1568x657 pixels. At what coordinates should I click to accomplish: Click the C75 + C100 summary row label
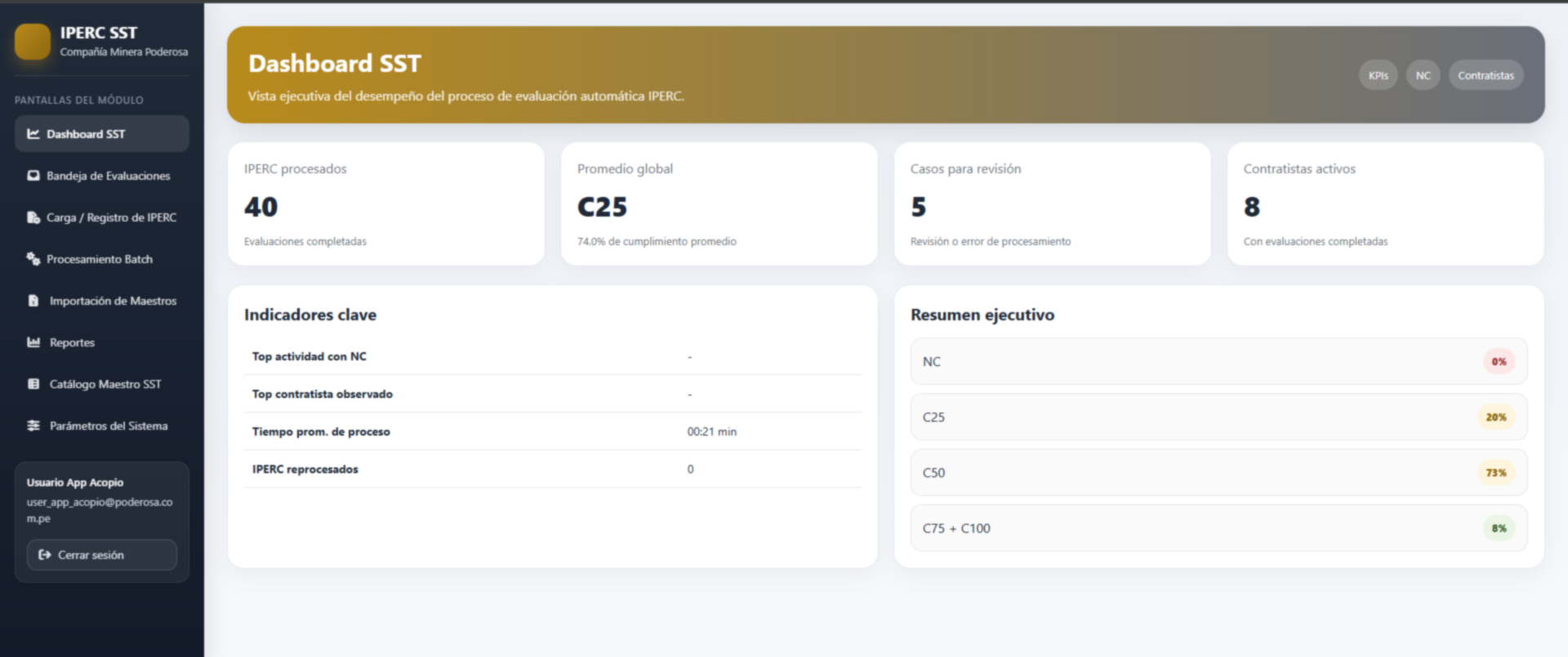point(956,528)
